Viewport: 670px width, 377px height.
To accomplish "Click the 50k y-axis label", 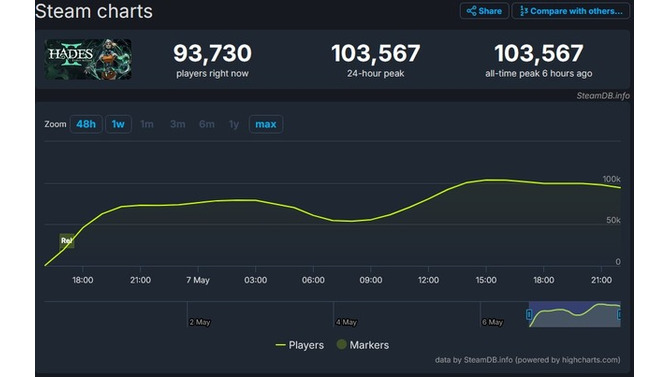I will pos(613,220).
